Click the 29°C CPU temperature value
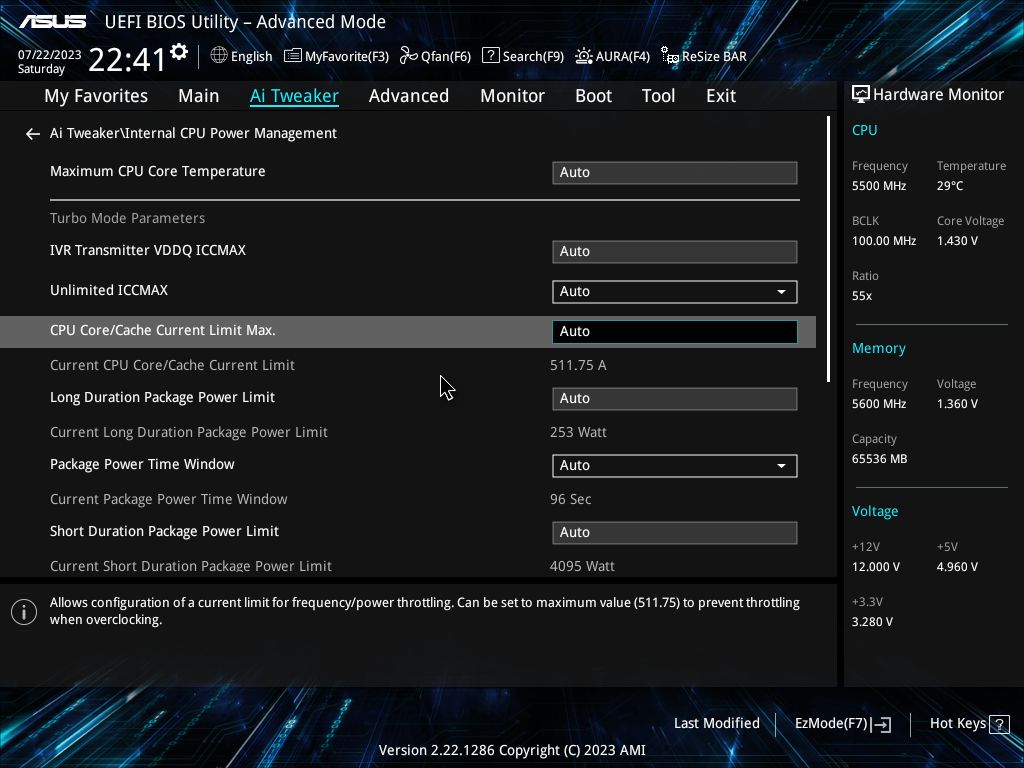The height and width of the screenshot is (768, 1024). click(950, 186)
